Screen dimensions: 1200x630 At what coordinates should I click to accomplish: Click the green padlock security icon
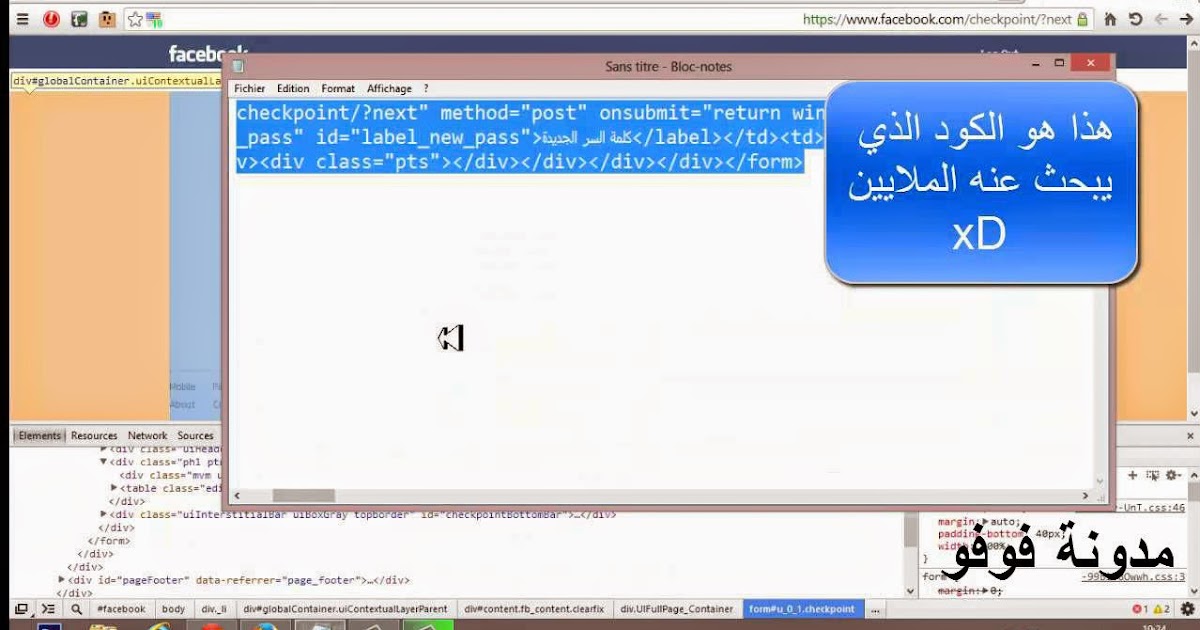point(1082,19)
